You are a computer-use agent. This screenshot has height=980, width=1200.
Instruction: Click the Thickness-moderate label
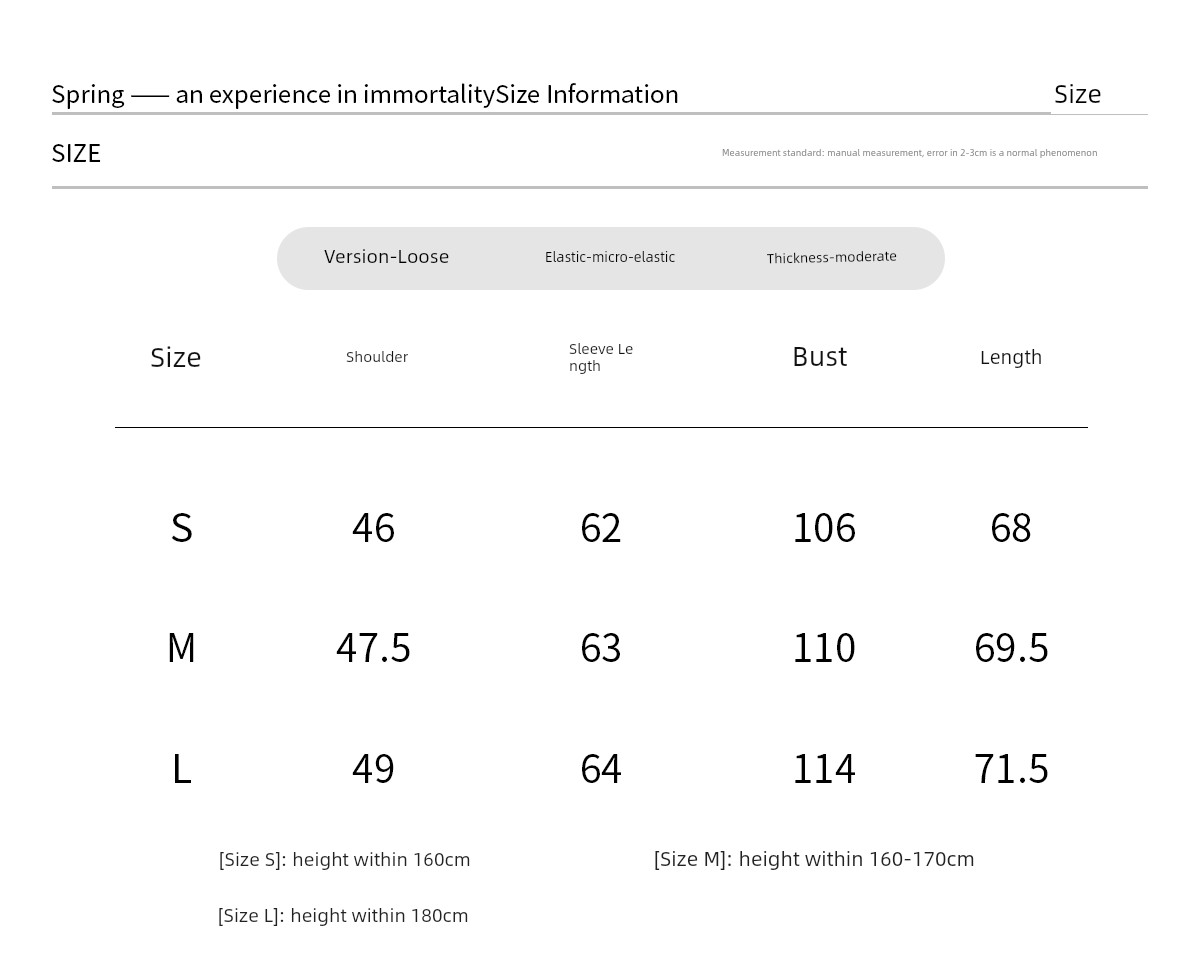coord(831,257)
